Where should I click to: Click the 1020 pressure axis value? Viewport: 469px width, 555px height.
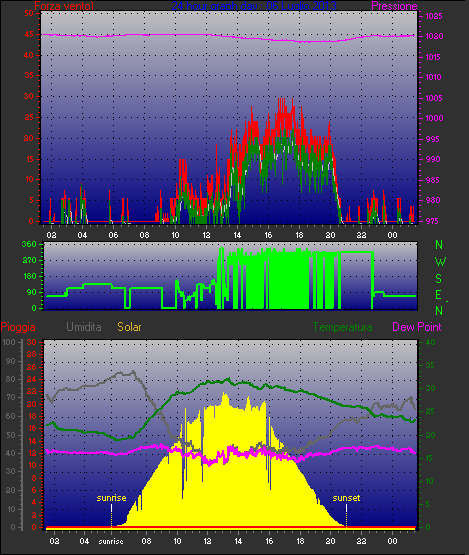point(434,36)
